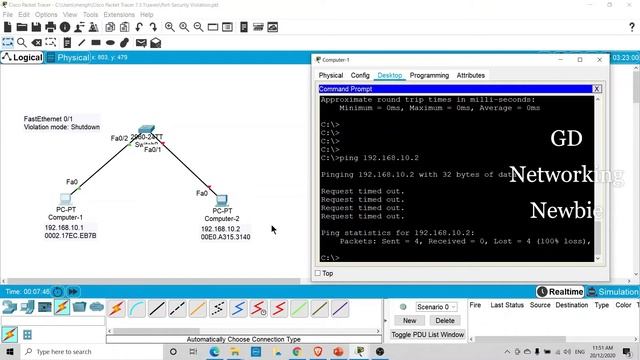Open the File menu
This screenshot has height=360, width=640.
[x=8, y=15]
